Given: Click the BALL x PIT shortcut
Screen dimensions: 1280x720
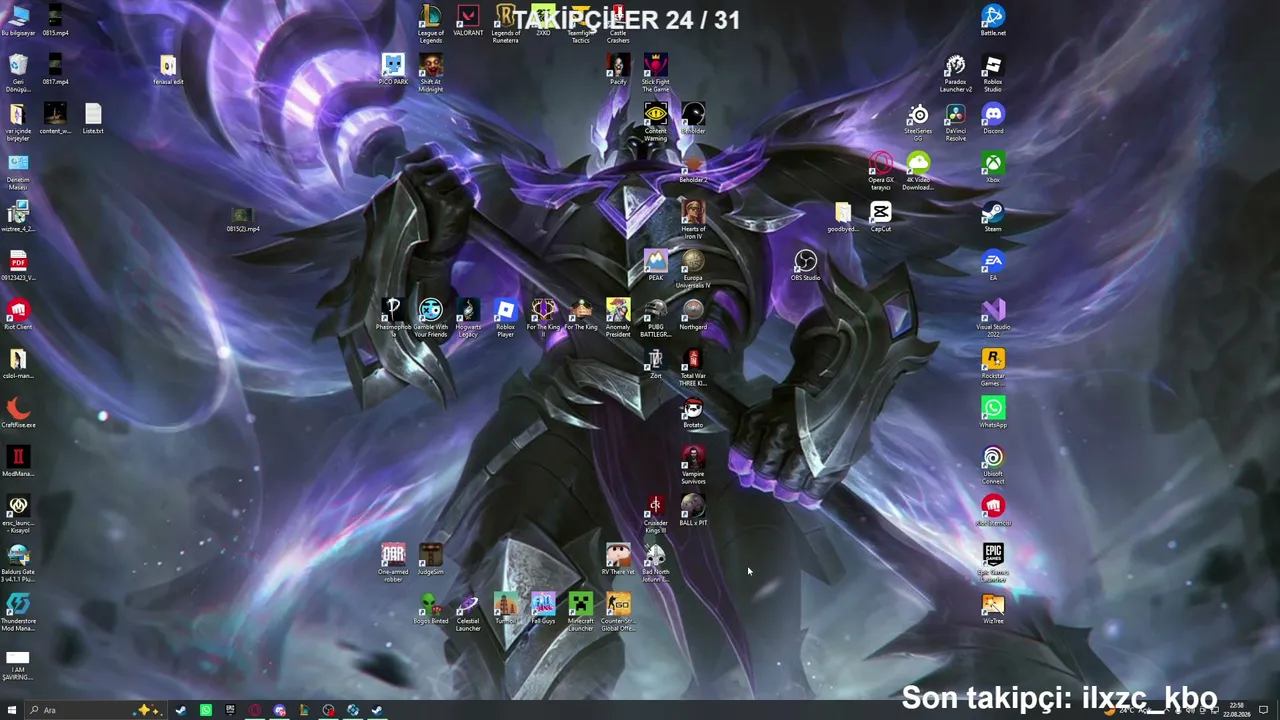Looking at the screenshot, I should click(693, 511).
